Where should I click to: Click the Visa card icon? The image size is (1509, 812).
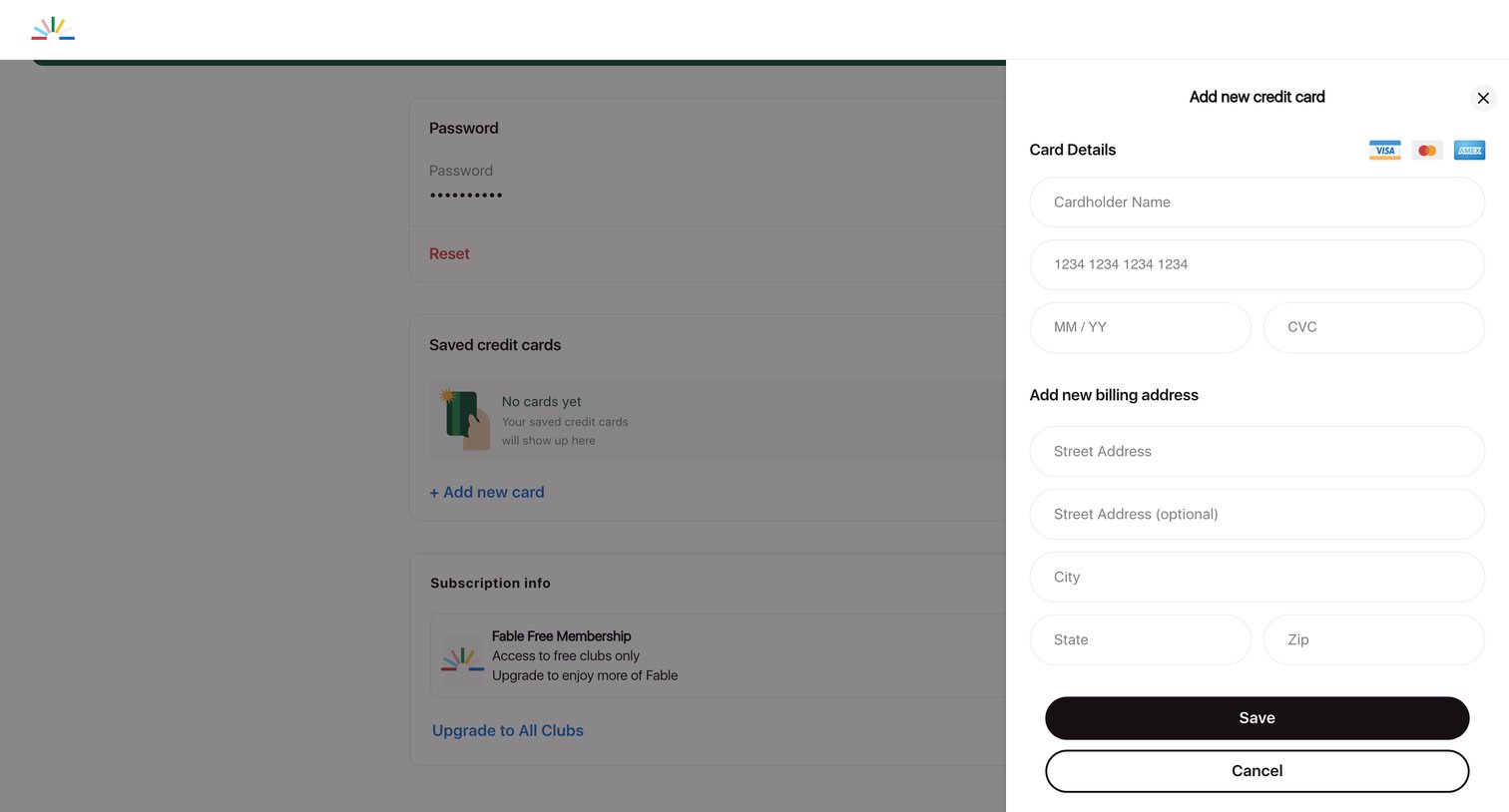tap(1384, 150)
